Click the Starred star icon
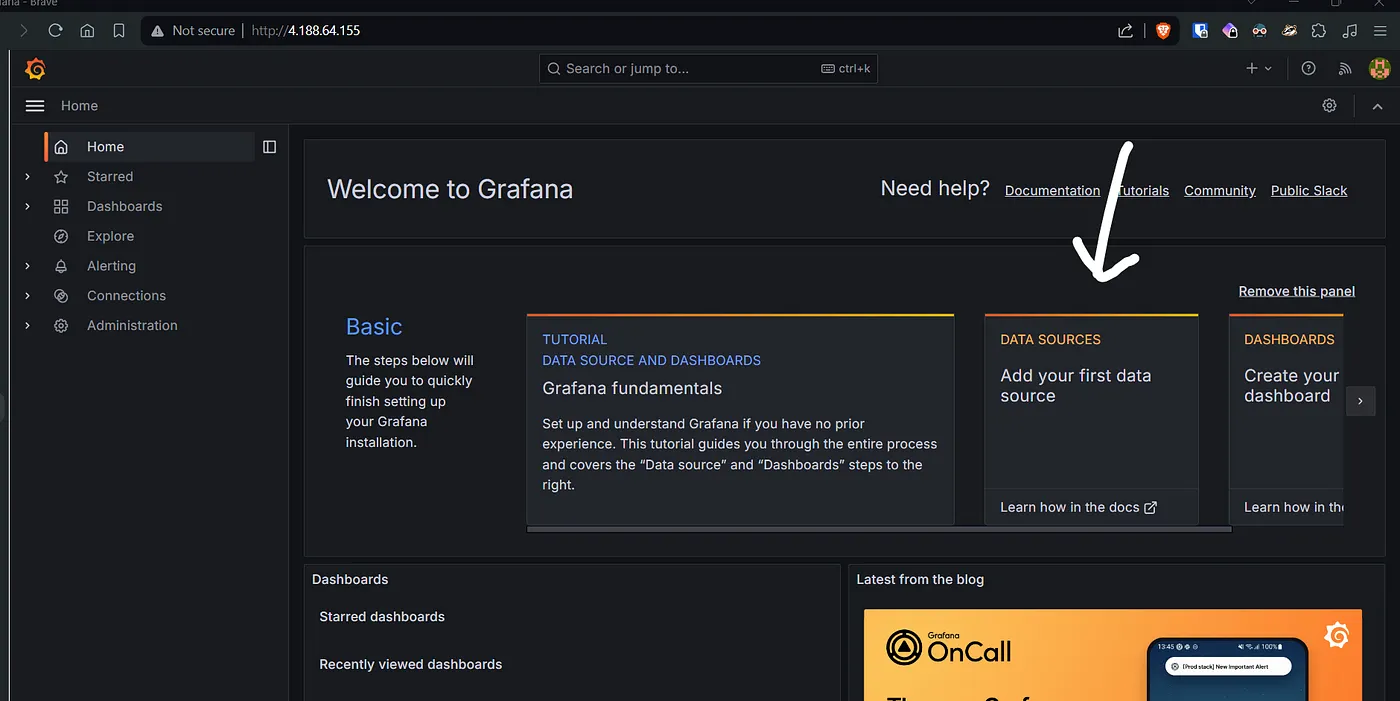Image resolution: width=1400 pixels, height=701 pixels. 61,177
